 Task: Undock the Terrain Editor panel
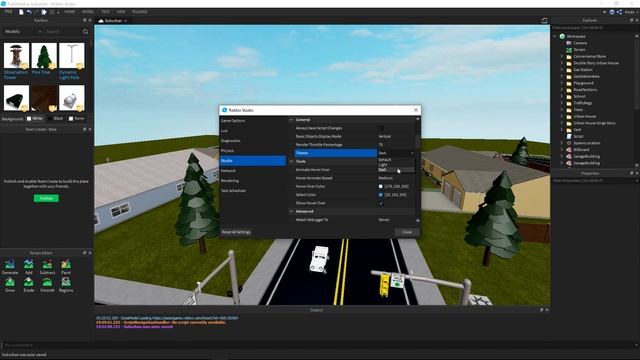pos(84,253)
